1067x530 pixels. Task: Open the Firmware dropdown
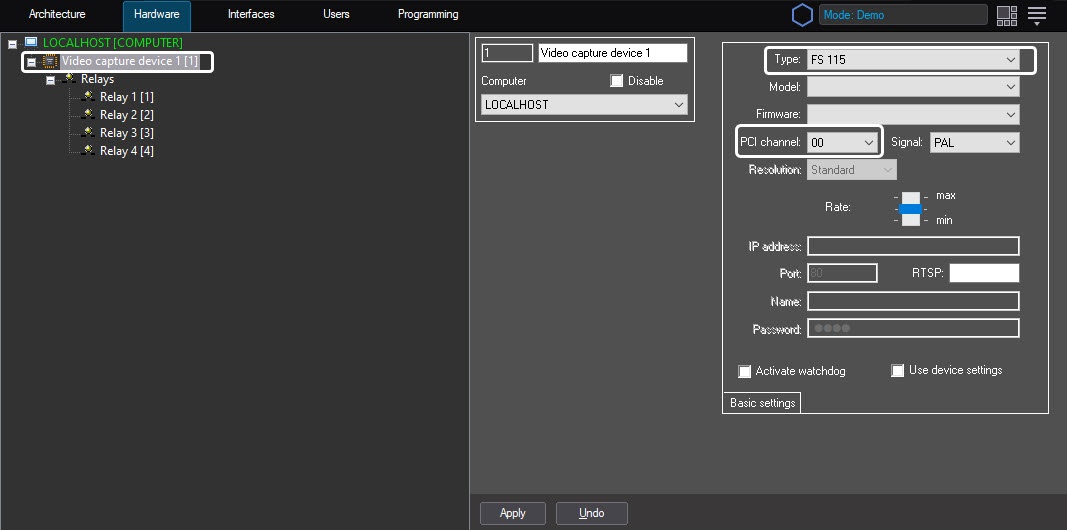913,114
